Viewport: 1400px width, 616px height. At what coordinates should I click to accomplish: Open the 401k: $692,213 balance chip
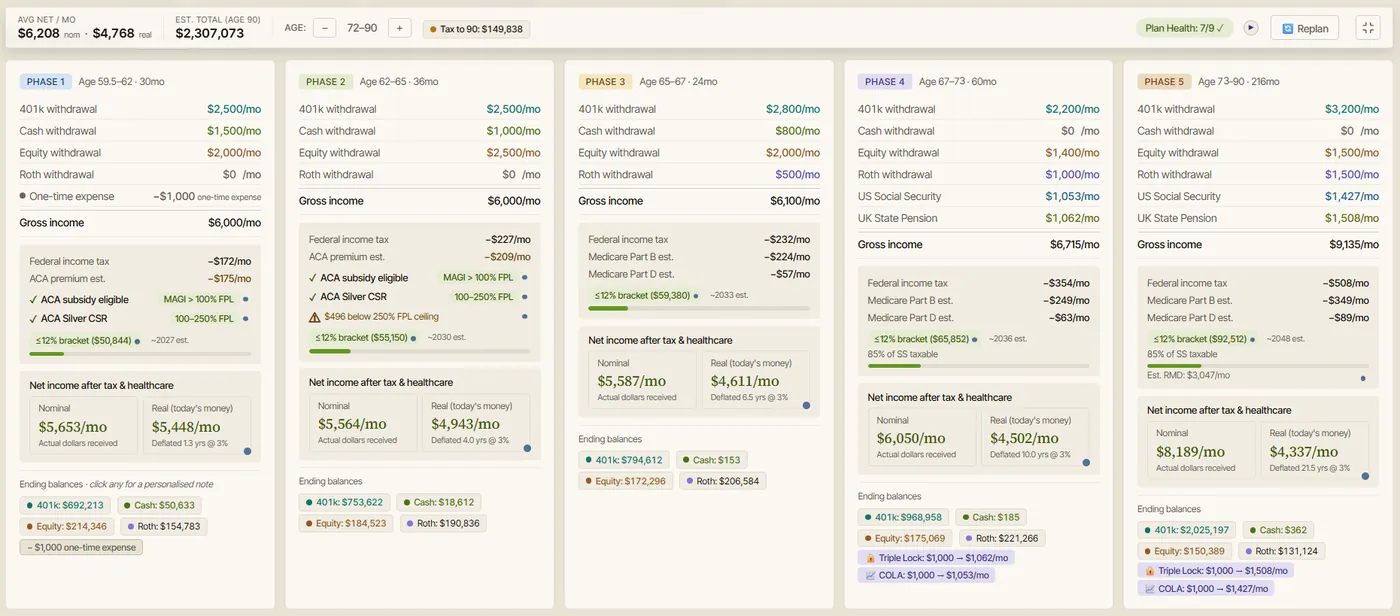point(65,506)
